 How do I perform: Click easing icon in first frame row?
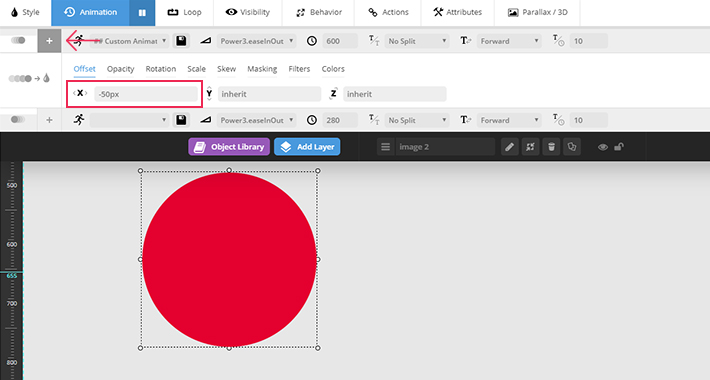coord(206,41)
